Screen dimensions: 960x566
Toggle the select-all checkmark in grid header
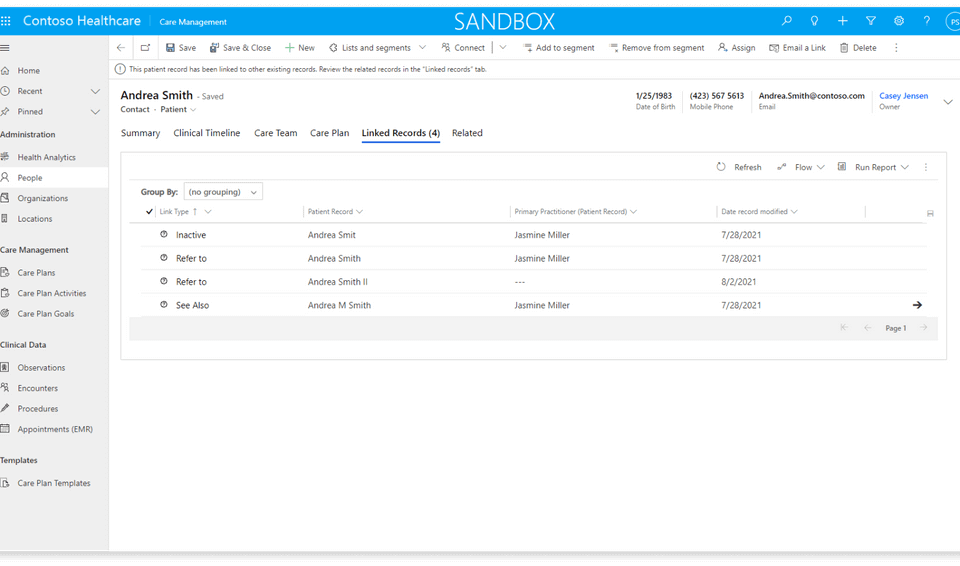click(150, 212)
